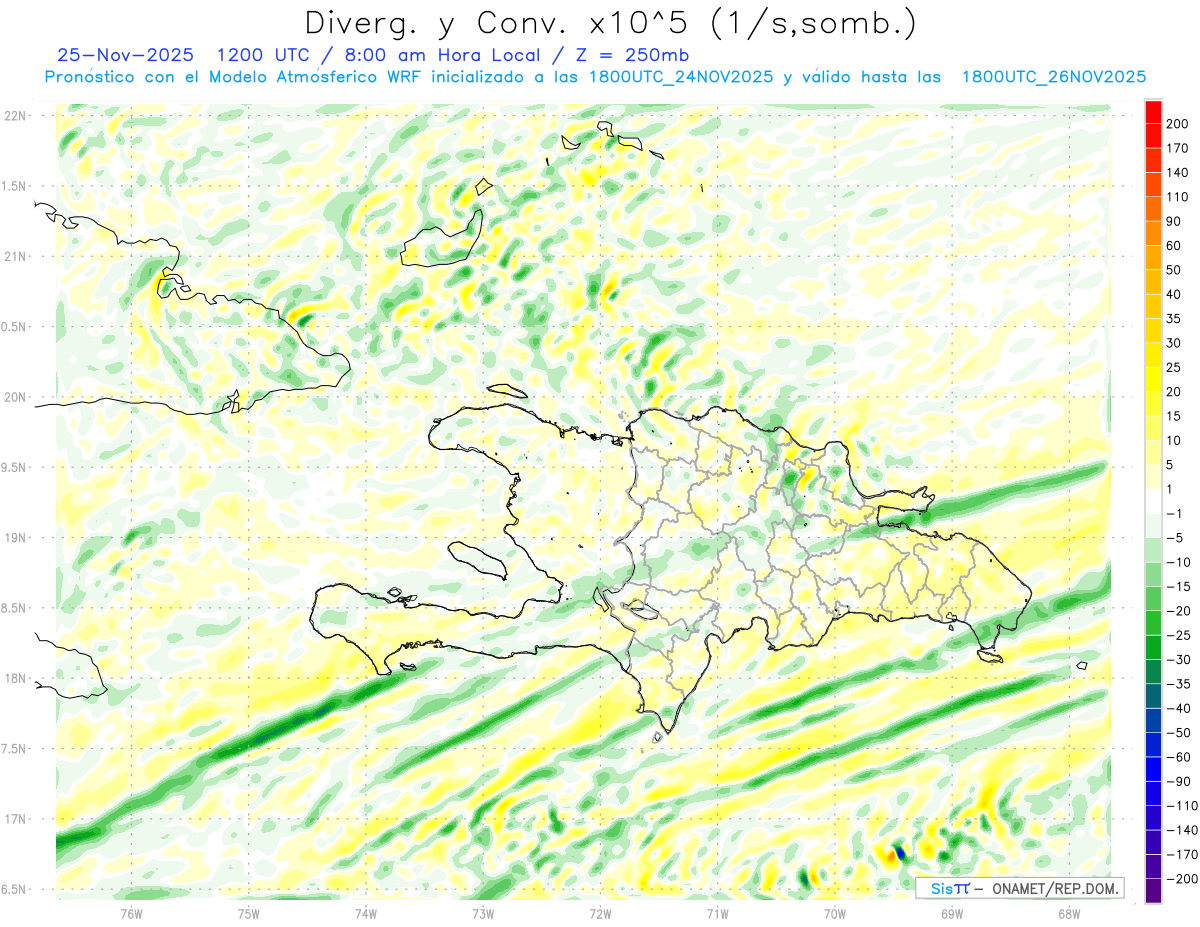Viewport: 1200px width, 927px height.
Task: Select the "9.5N" latitude axis label
Action: 14,467
